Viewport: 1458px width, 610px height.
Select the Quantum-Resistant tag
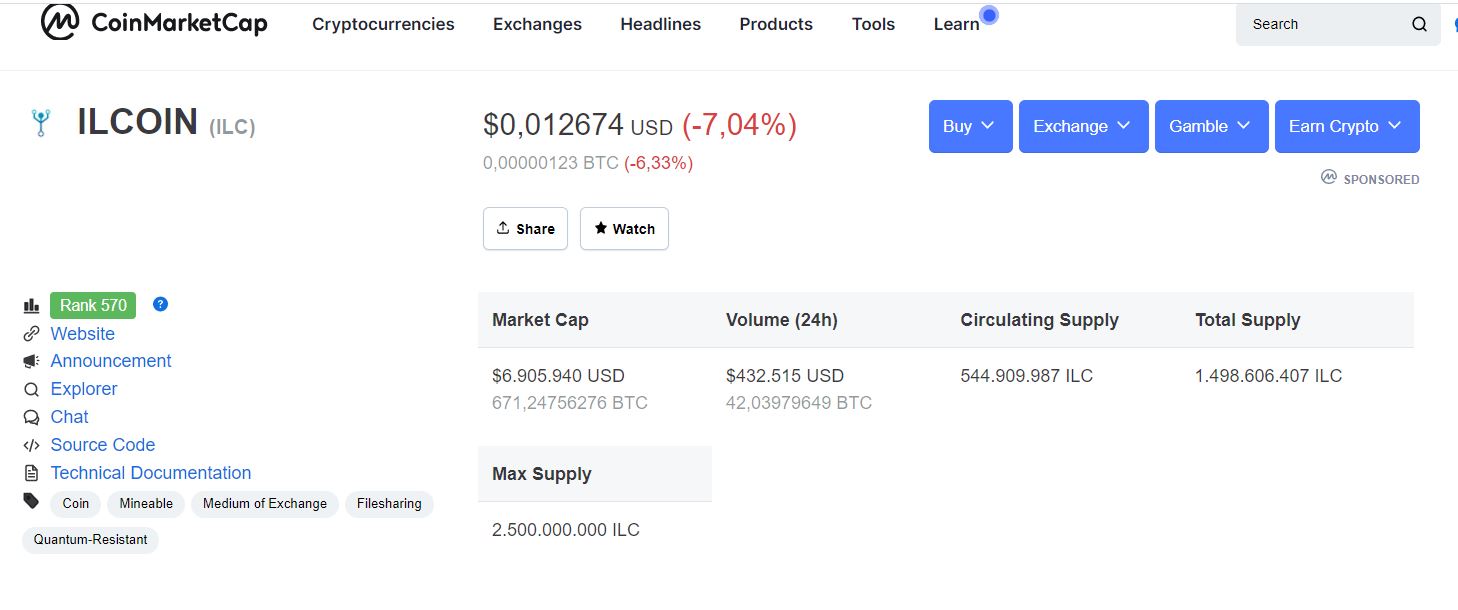point(90,540)
